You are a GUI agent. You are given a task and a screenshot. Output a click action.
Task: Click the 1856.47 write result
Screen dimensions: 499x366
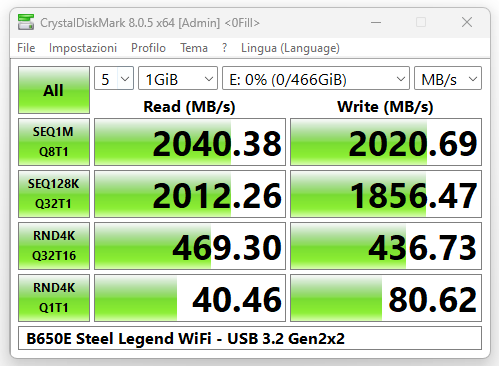386,194
